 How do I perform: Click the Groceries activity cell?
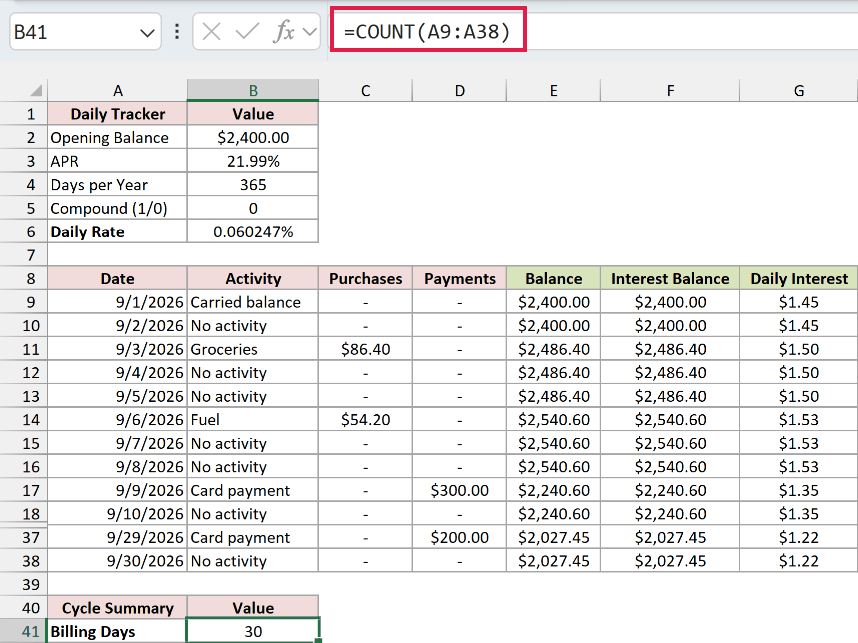(253, 349)
